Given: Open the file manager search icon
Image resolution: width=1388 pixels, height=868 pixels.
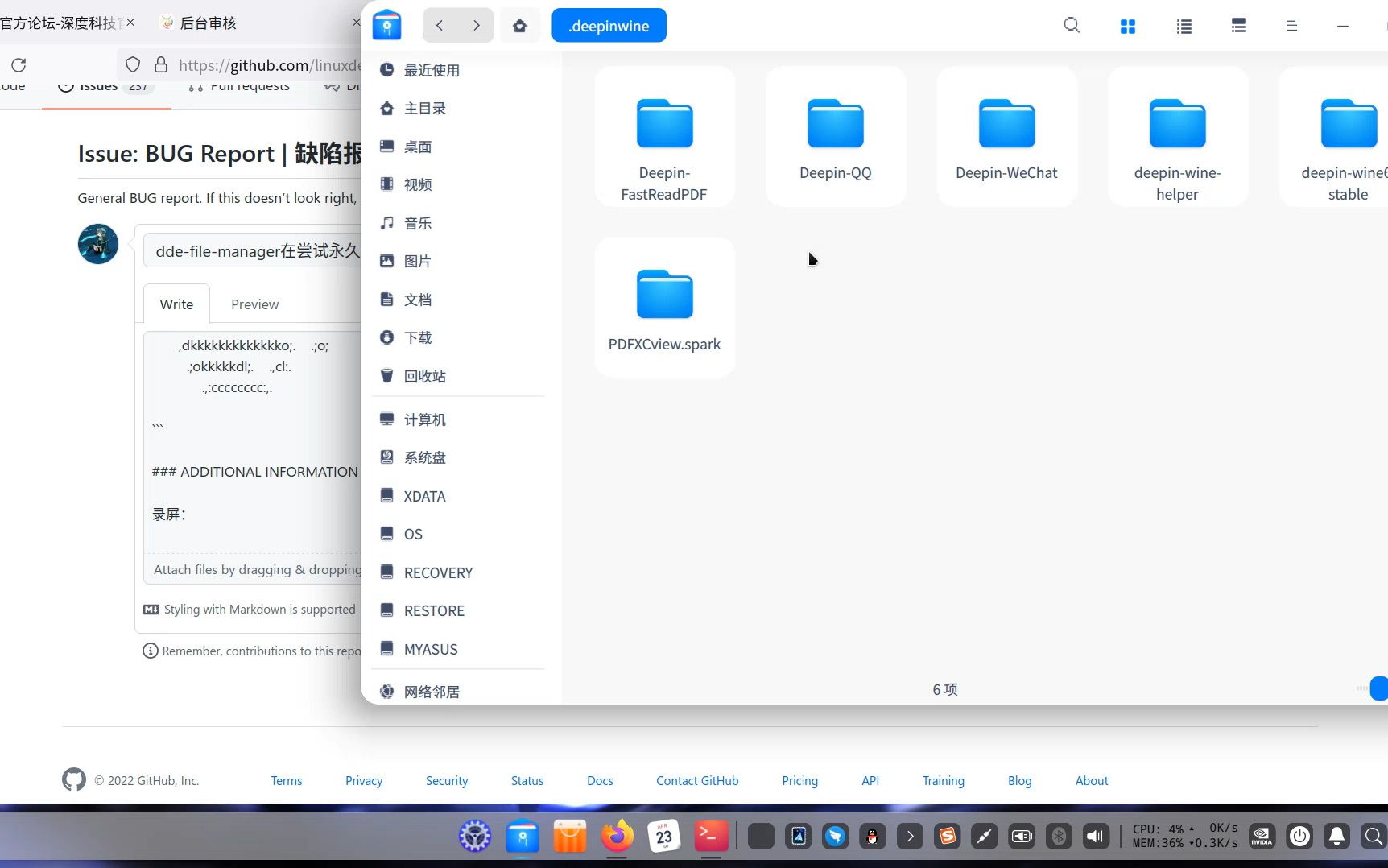Looking at the screenshot, I should pyautogui.click(x=1072, y=25).
